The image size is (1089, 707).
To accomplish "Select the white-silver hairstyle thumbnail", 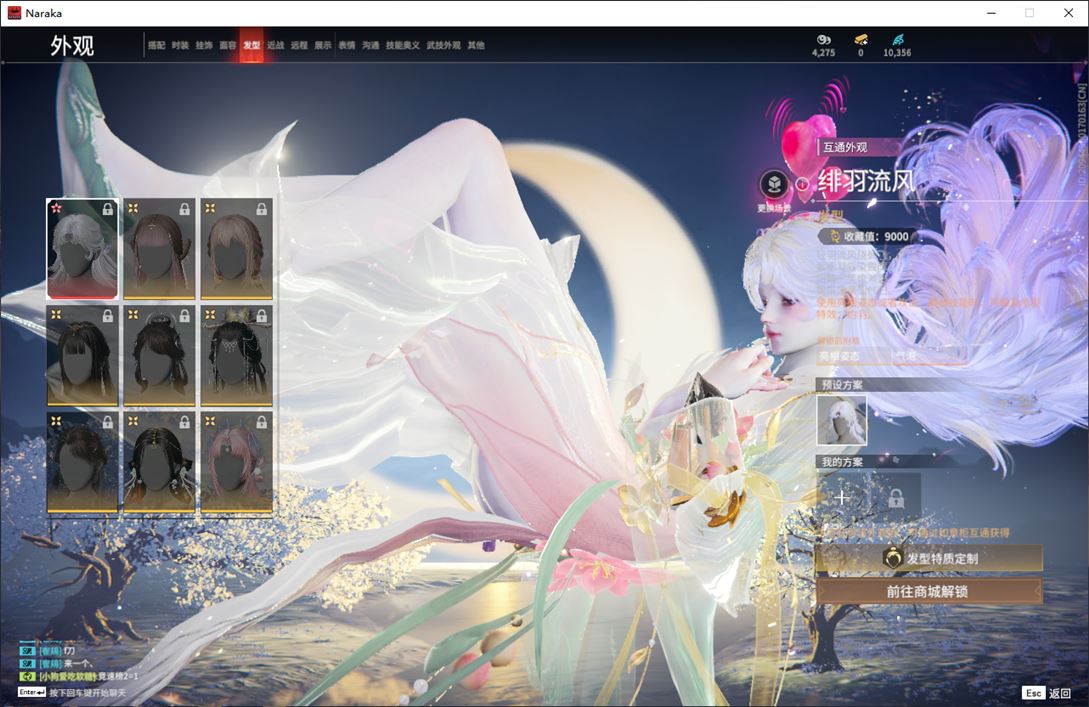I will point(82,249).
